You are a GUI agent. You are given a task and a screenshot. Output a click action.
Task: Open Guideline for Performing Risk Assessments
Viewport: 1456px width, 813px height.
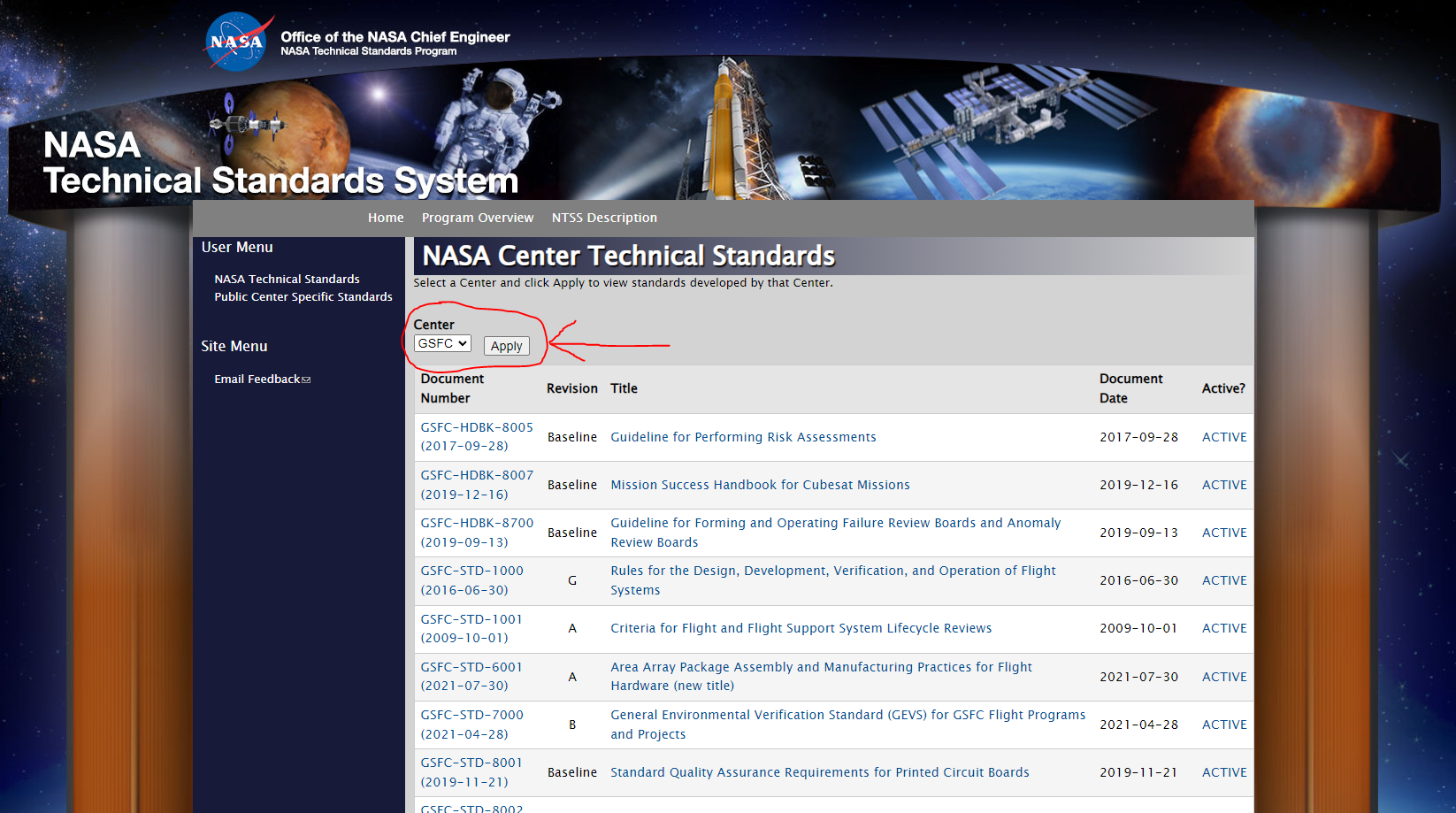tap(743, 436)
